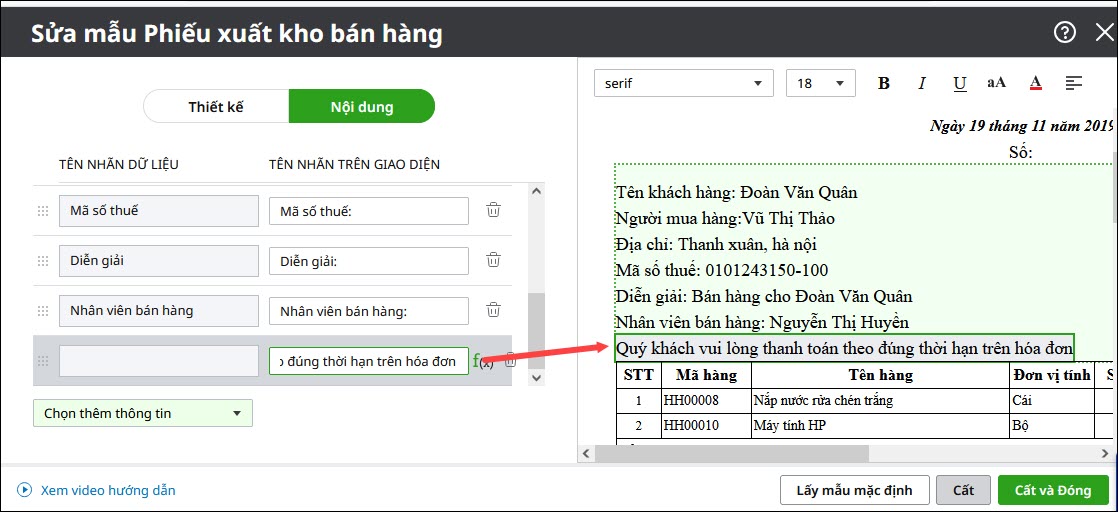This screenshot has height=512, width=1118.
Task: Click the Cất button
Action: 963,491
